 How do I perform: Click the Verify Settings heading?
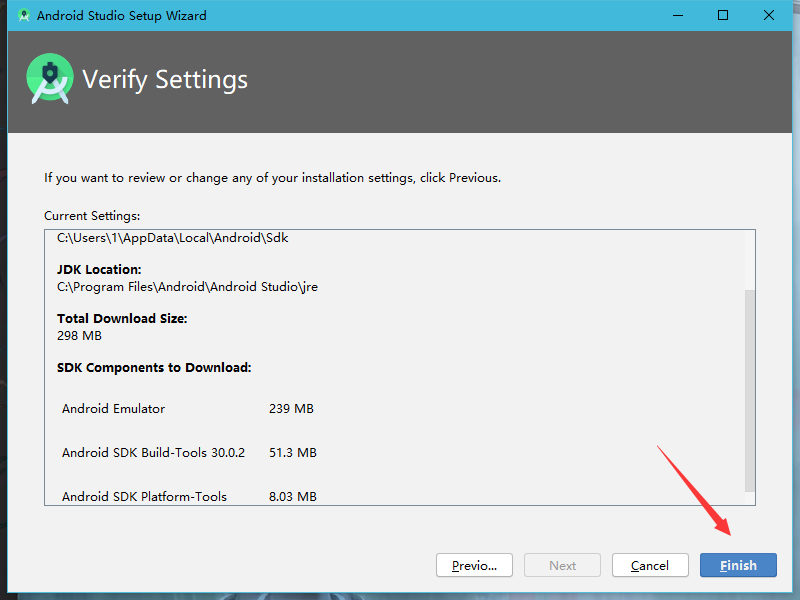165,80
